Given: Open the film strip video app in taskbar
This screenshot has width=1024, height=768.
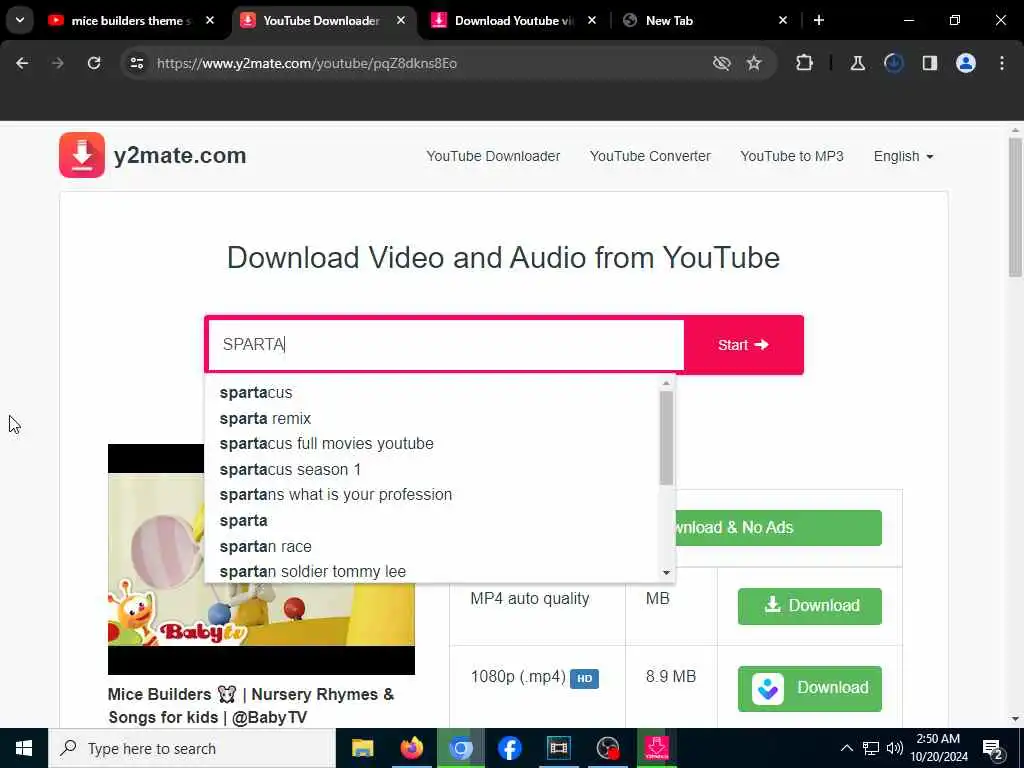Looking at the screenshot, I should pos(558,748).
